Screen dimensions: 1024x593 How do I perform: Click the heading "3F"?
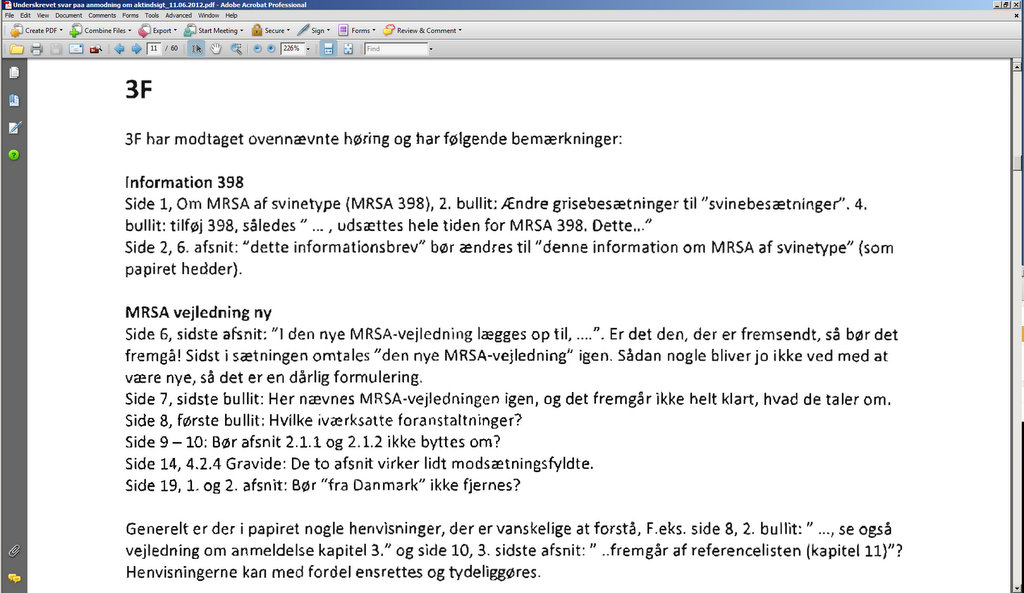point(138,89)
